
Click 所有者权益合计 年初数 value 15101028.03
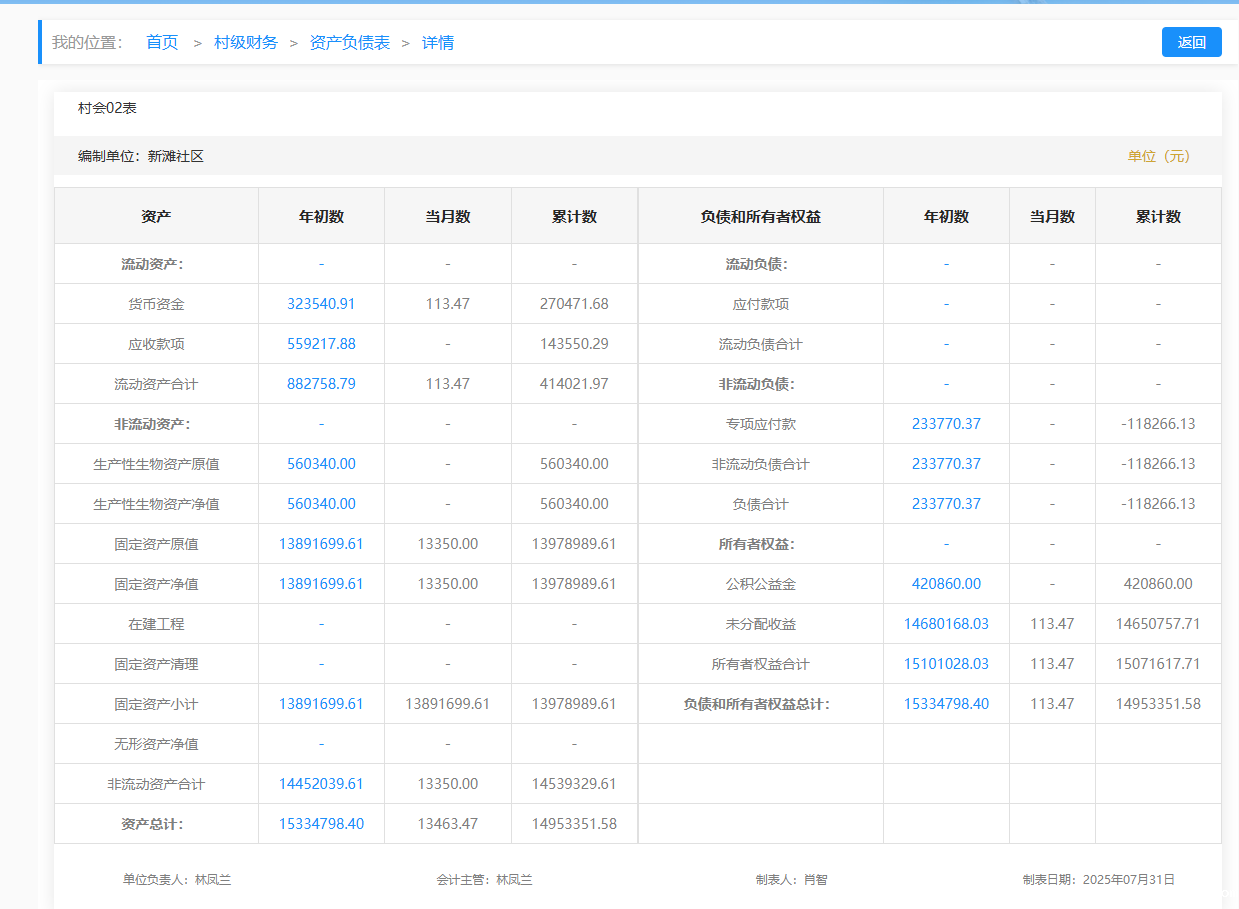point(946,664)
